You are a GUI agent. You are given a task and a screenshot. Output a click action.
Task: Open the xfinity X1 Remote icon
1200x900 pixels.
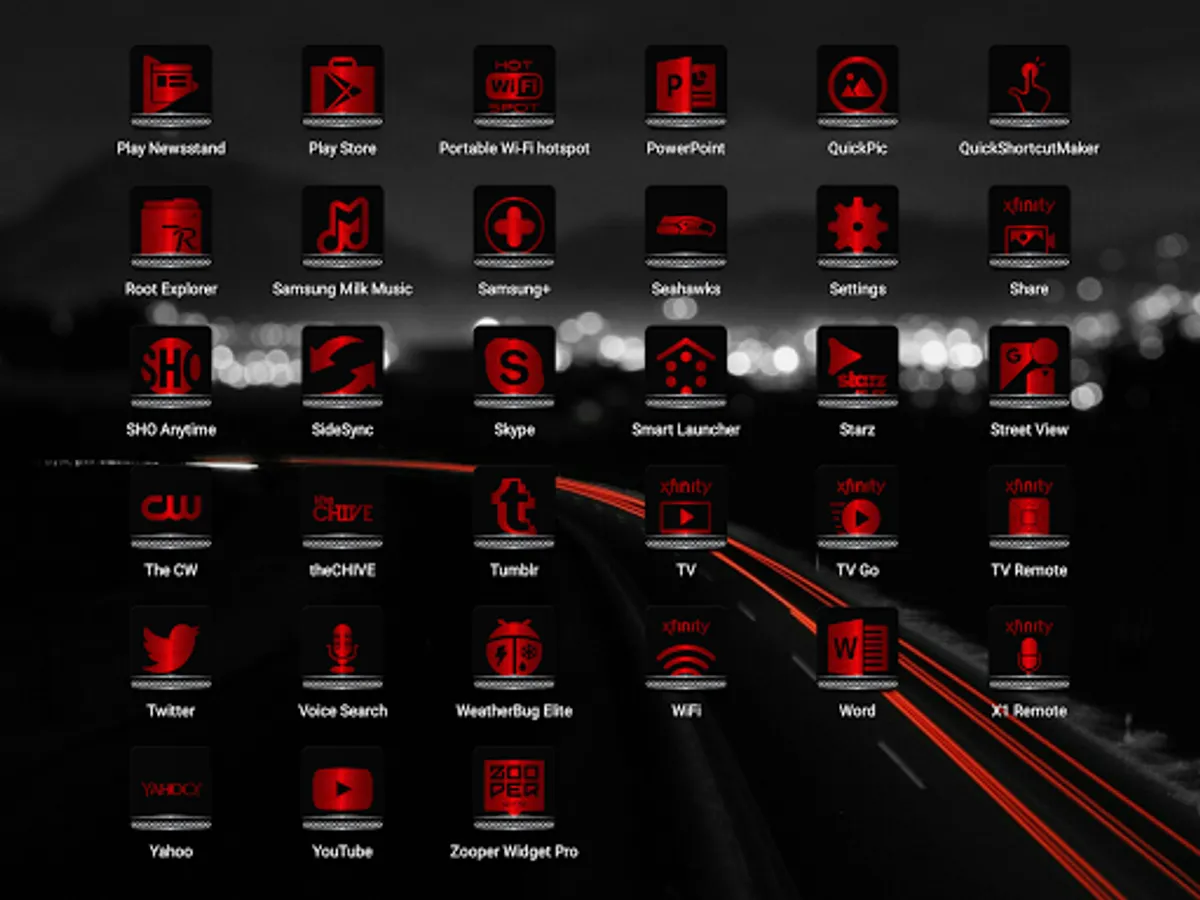coord(1029,649)
